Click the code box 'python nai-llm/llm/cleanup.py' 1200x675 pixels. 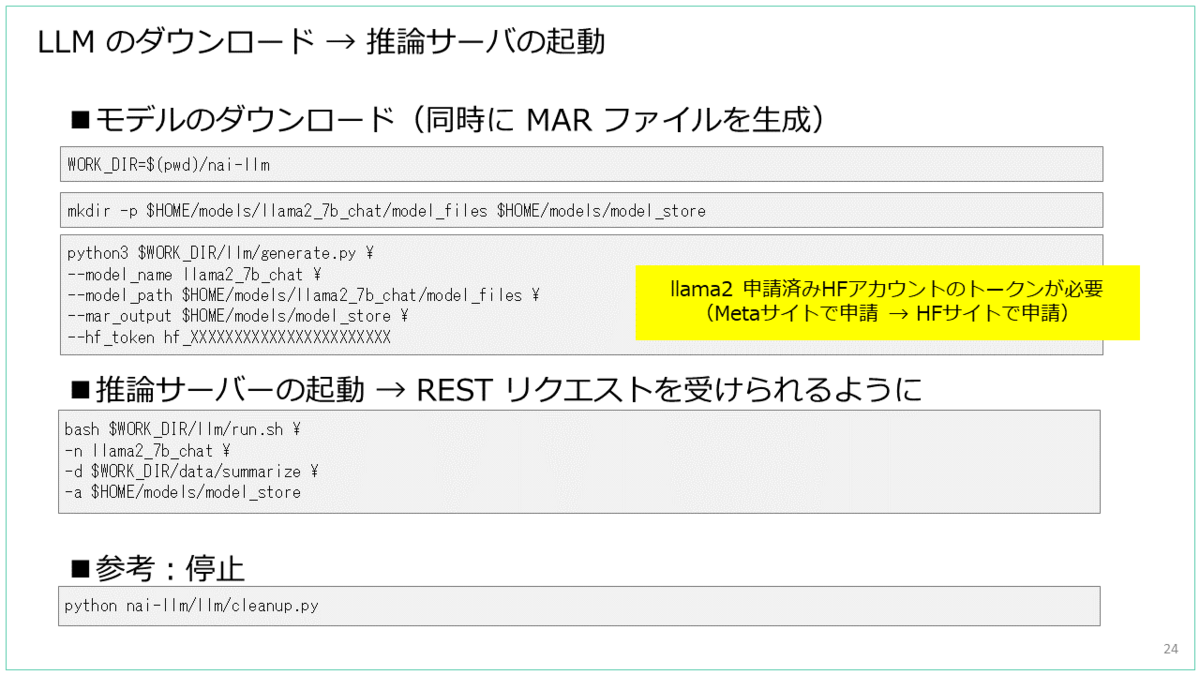coord(580,606)
